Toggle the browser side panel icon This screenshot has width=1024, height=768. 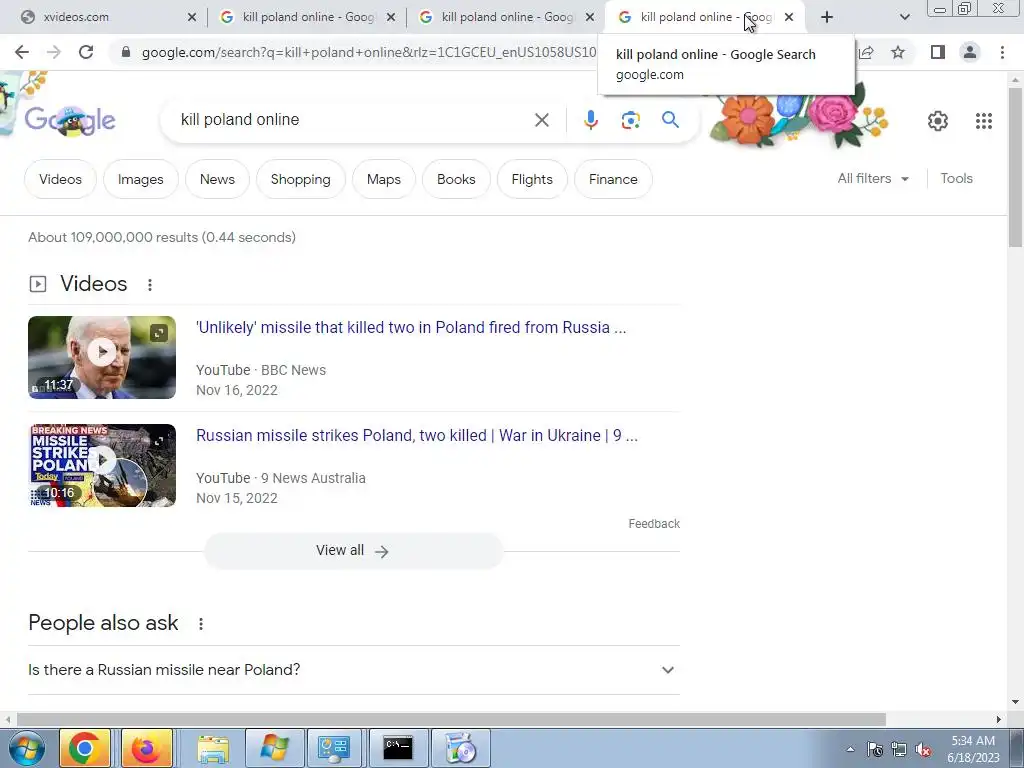pyautogui.click(x=938, y=52)
